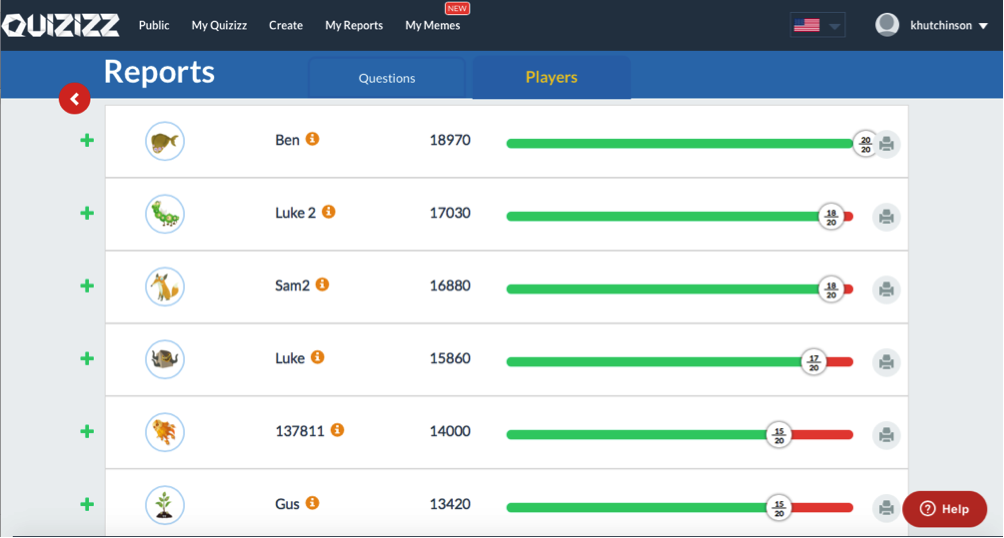Open info icon beside Luke's name
The image size is (1004, 538).
(x=317, y=357)
